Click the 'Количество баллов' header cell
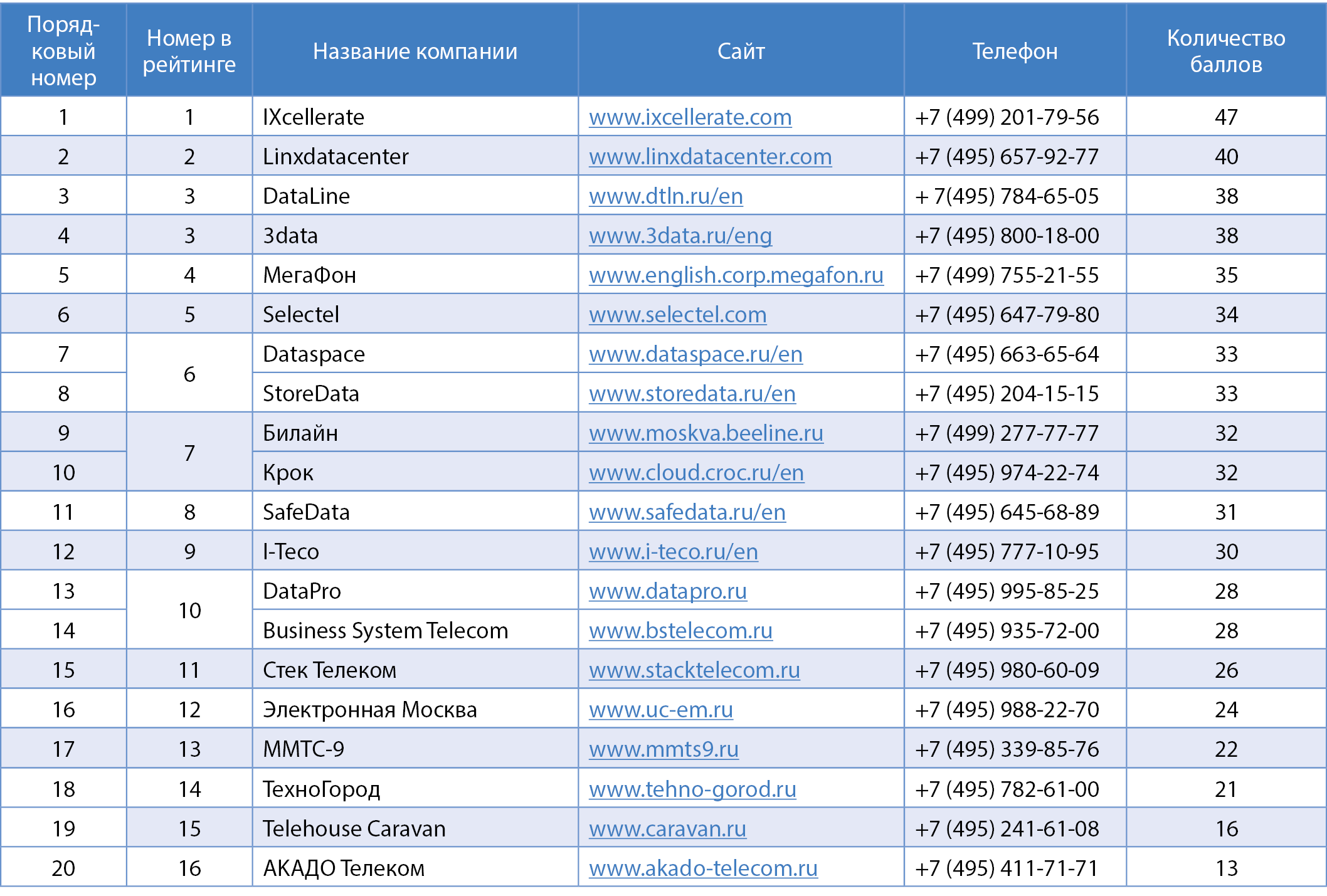Image resolution: width=1327 pixels, height=896 pixels. (1225, 51)
